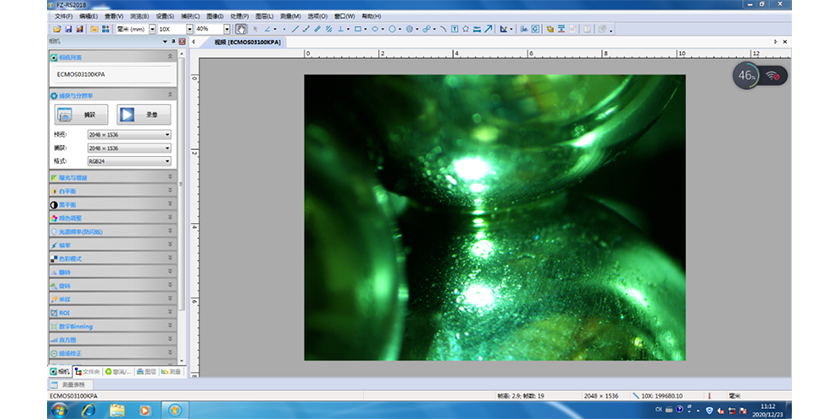Viewport: 840px width, 420px height.
Task: Open the 测量表格 measurement table tab
Action: (x=71, y=385)
